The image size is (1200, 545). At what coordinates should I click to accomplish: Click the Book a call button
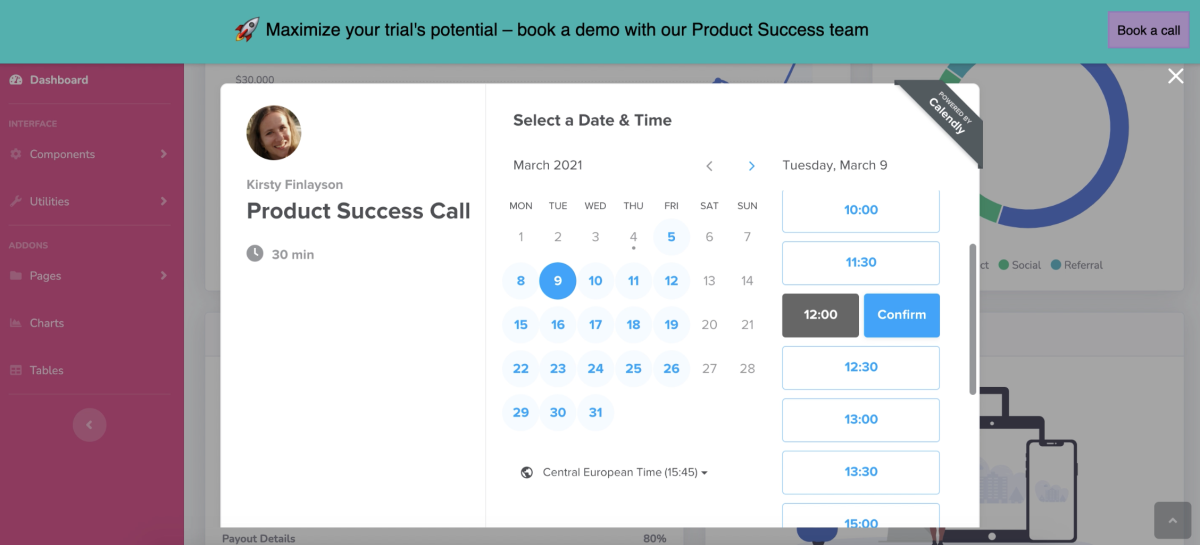coord(1149,30)
